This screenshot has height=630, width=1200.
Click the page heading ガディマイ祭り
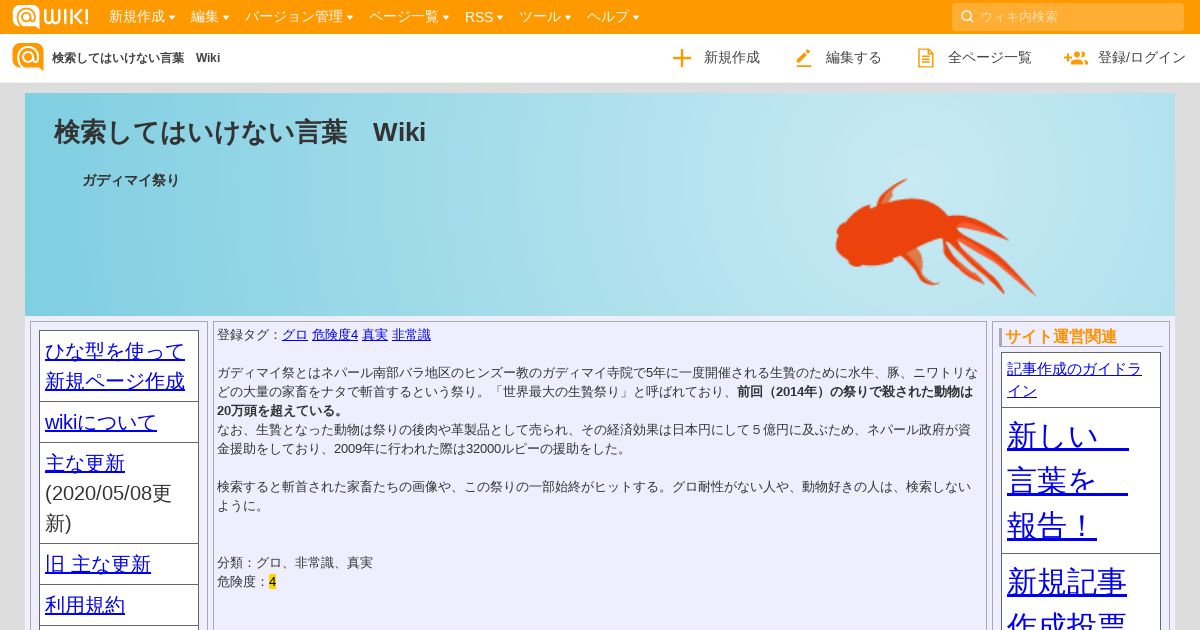click(x=131, y=180)
